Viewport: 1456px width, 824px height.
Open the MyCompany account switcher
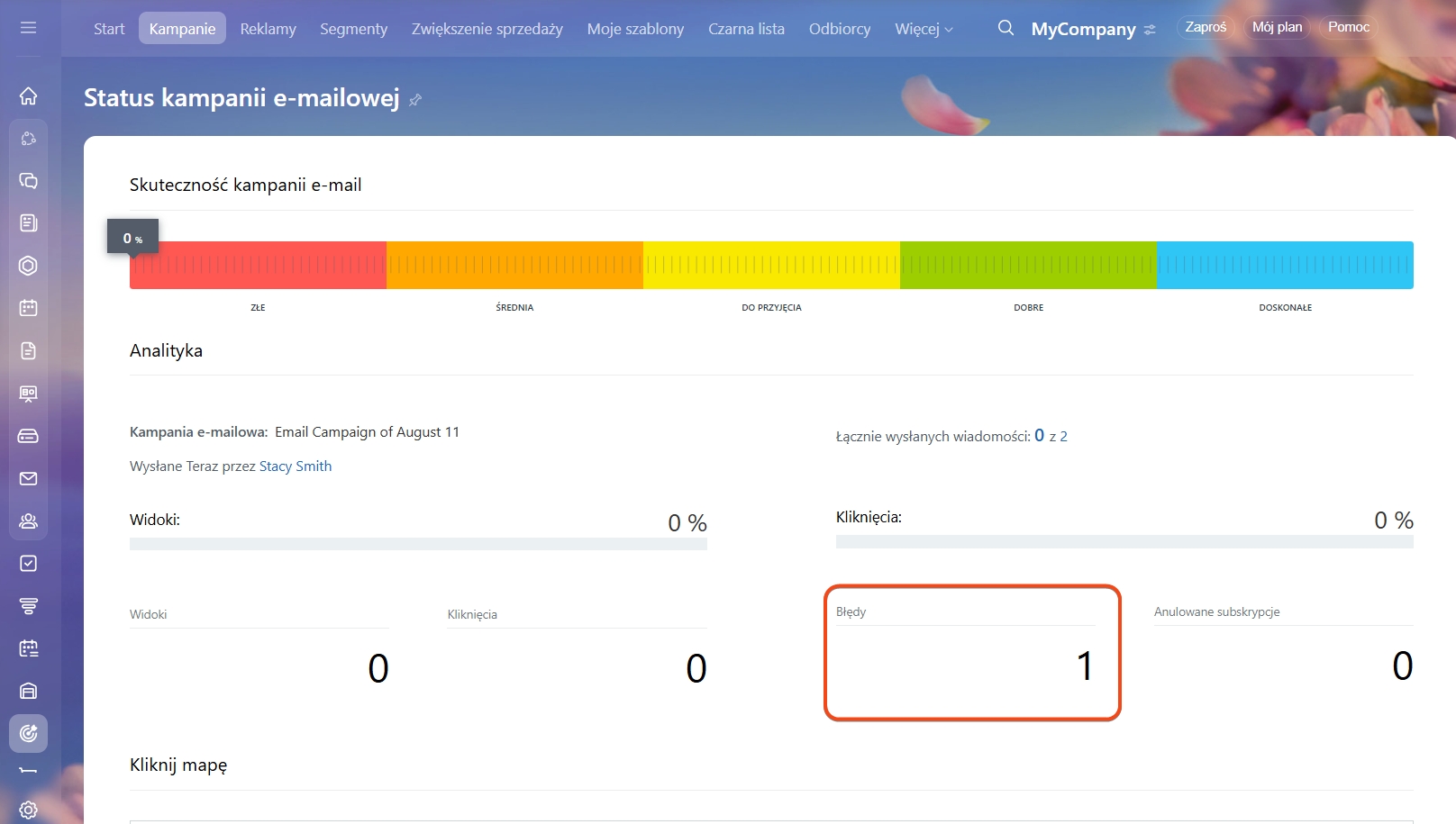1093,29
